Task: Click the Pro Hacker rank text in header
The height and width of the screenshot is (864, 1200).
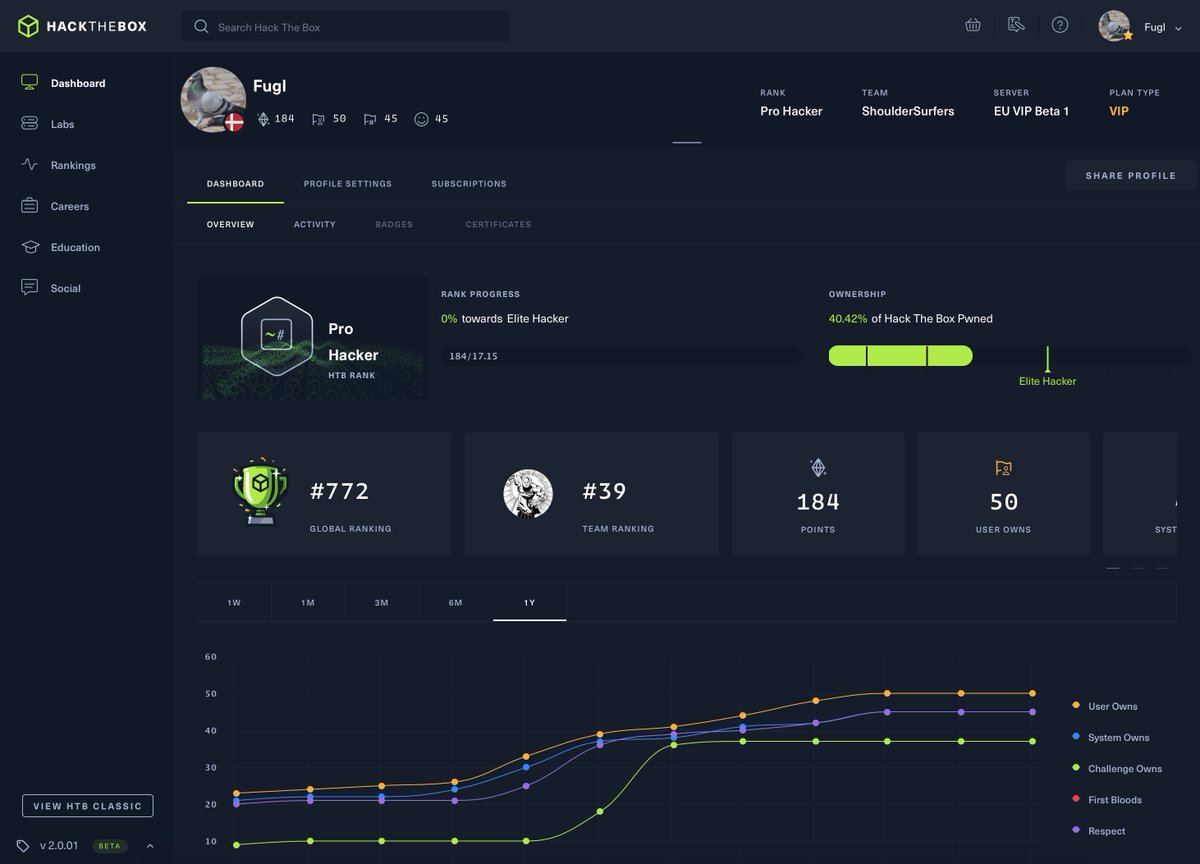Action: point(791,111)
